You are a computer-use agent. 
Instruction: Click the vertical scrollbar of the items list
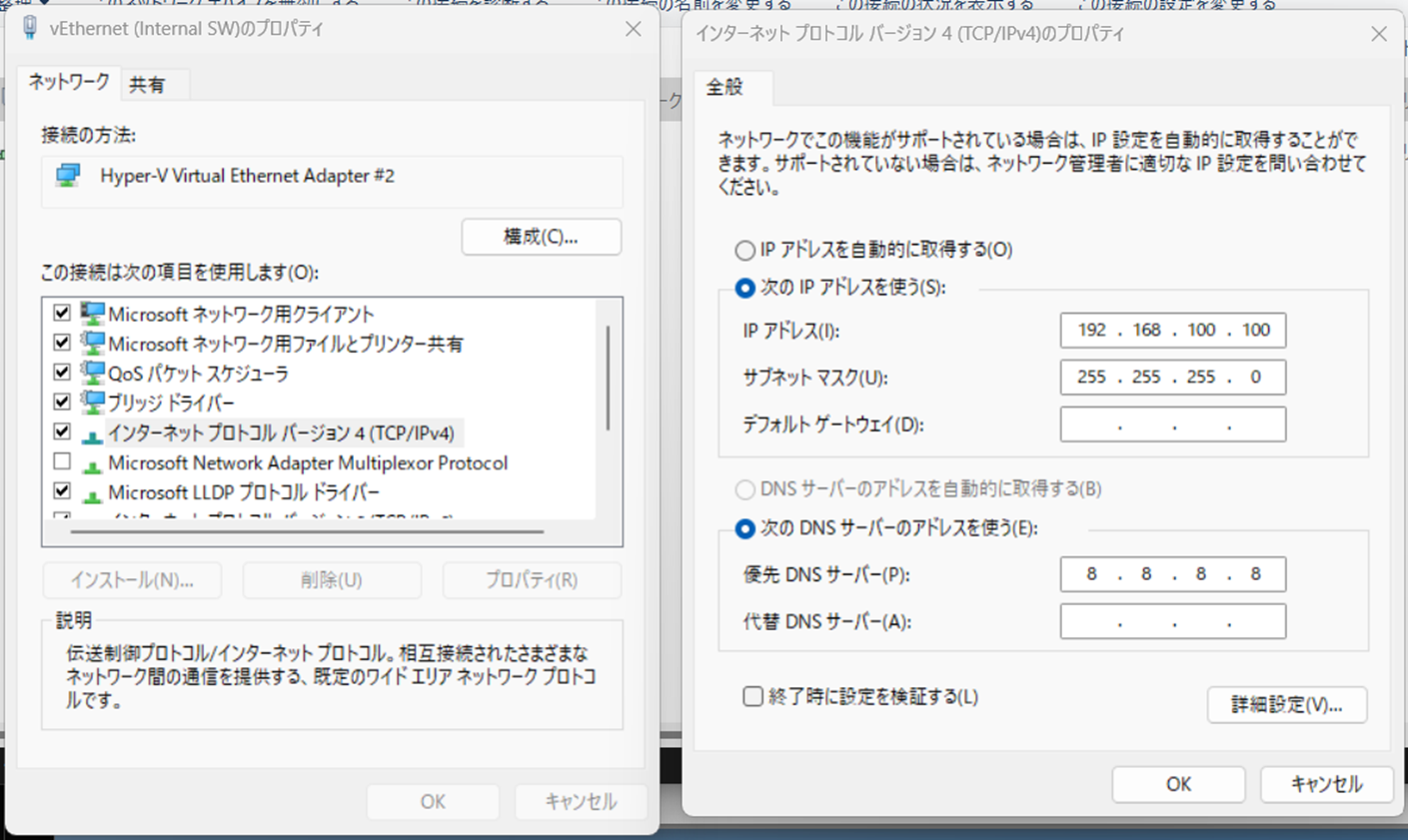tap(608, 378)
